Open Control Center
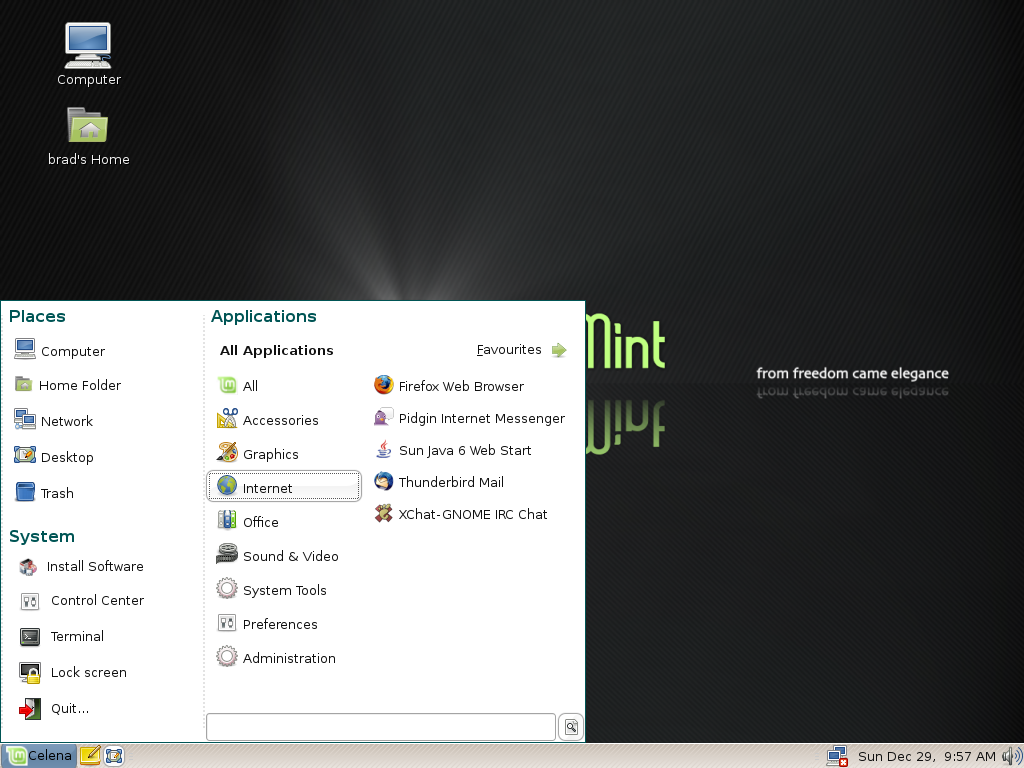The width and height of the screenshot is (1024, 768). (x=81, y=600)
